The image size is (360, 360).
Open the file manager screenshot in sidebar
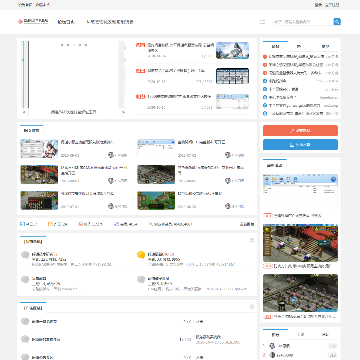point(300,192)
